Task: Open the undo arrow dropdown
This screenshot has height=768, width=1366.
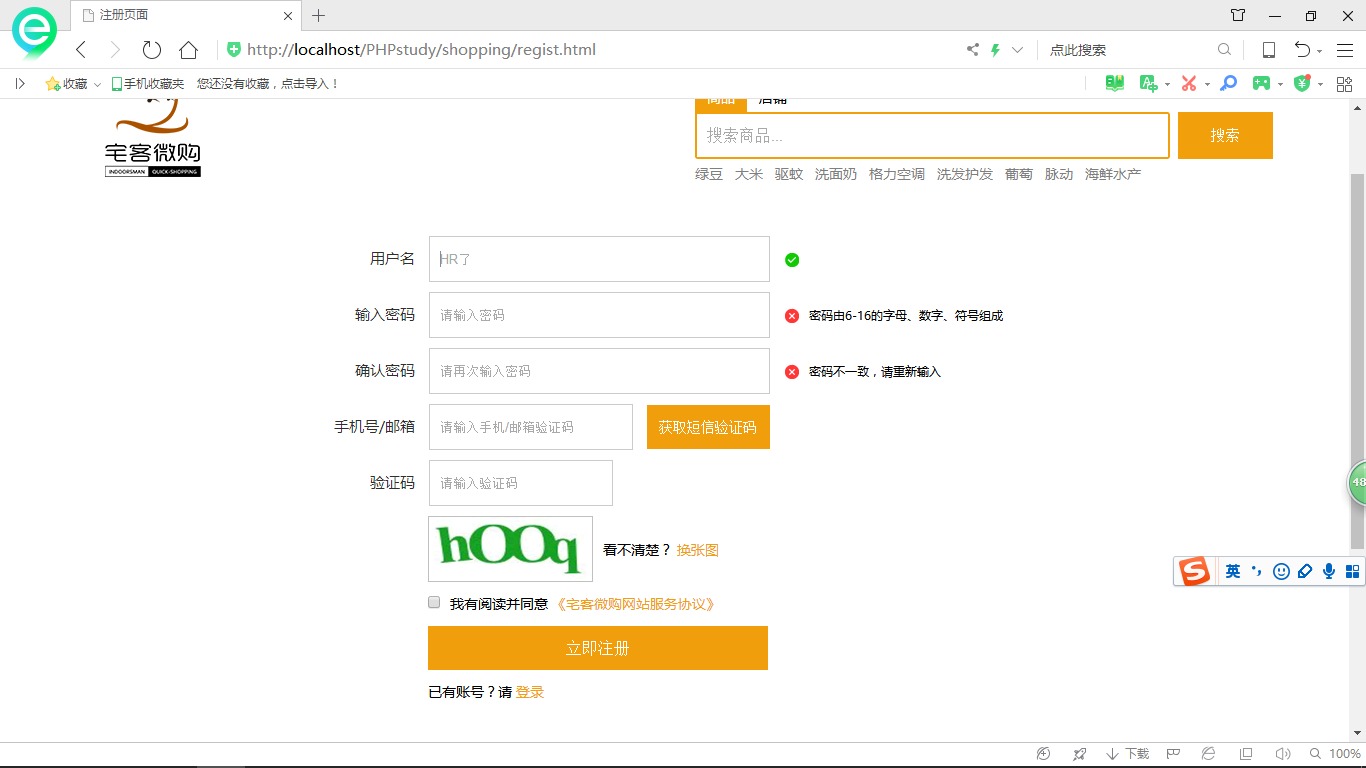Action: pyautogui.click(x=1319, y=51)
